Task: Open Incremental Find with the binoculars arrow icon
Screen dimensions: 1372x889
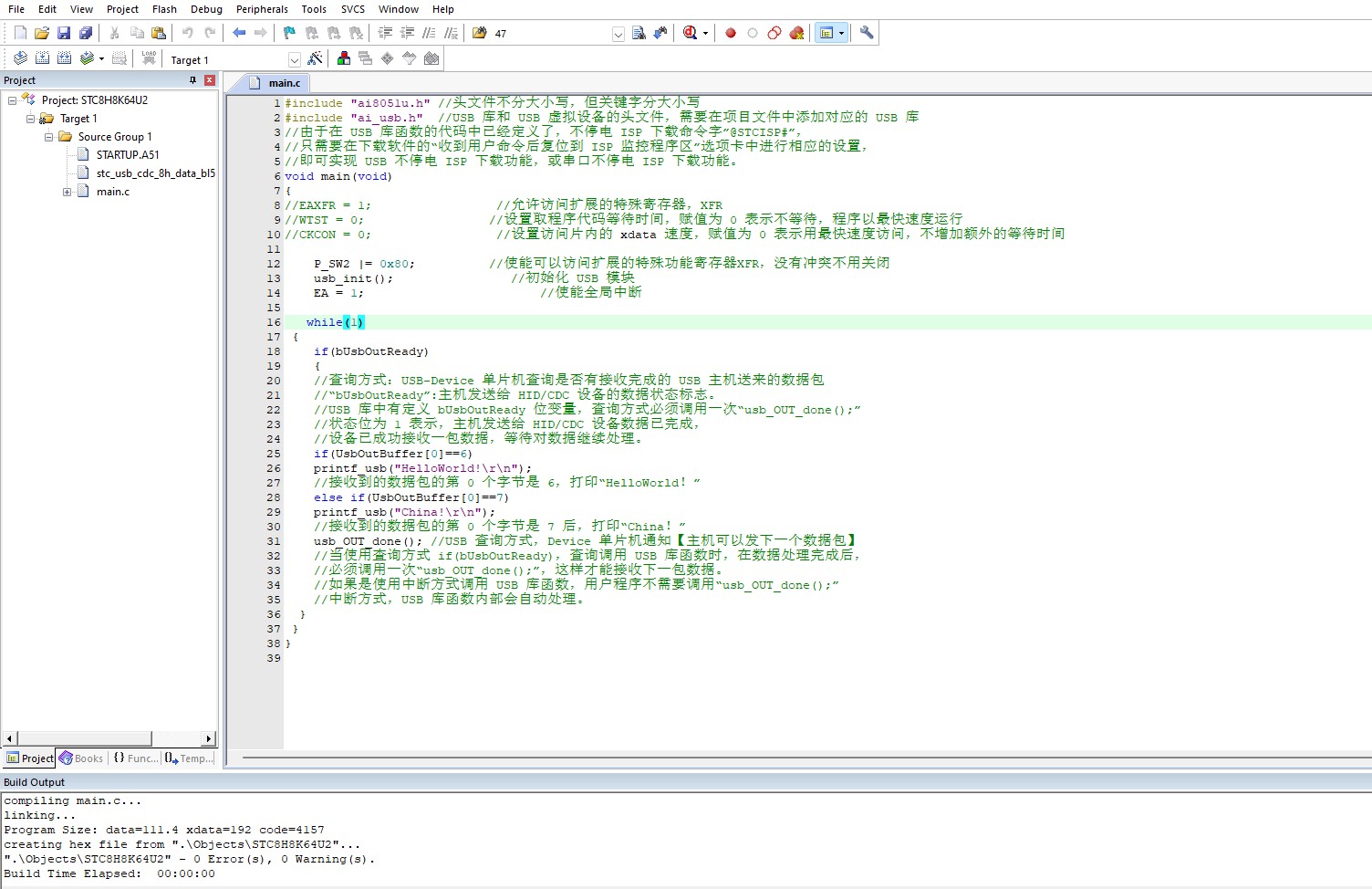Action: pyautogui.click(x=660, y=33)
